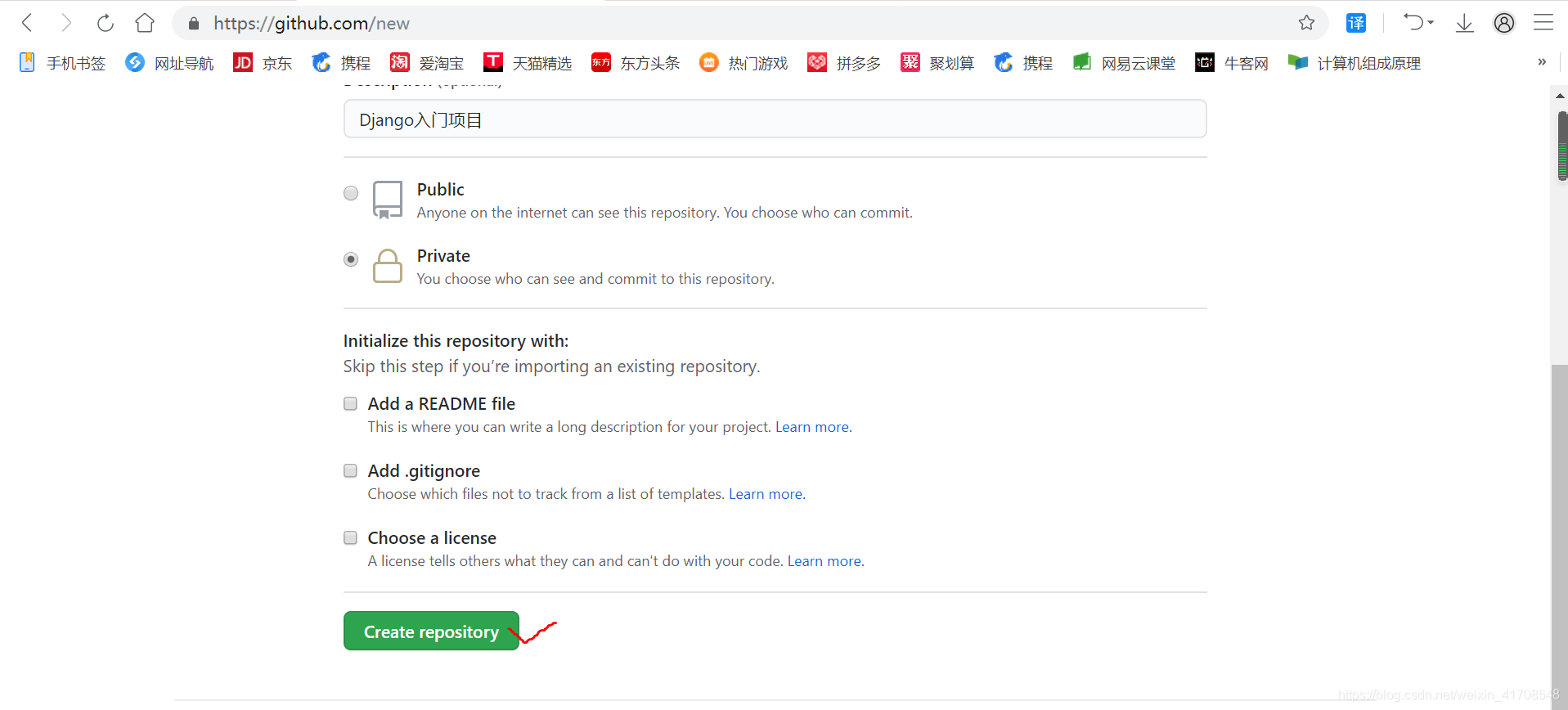Open the 天猫精选 bookmark

click(x=528, y=63)
